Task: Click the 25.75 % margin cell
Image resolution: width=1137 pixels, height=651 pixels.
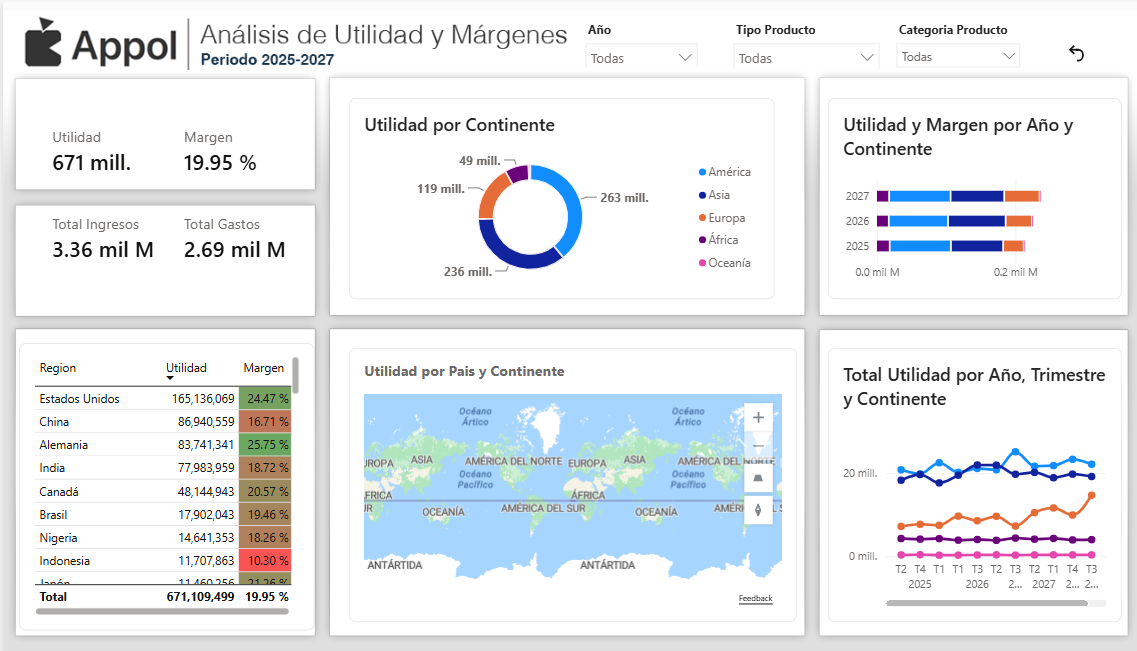Action: pyautogui.click(x=265, y=444)
